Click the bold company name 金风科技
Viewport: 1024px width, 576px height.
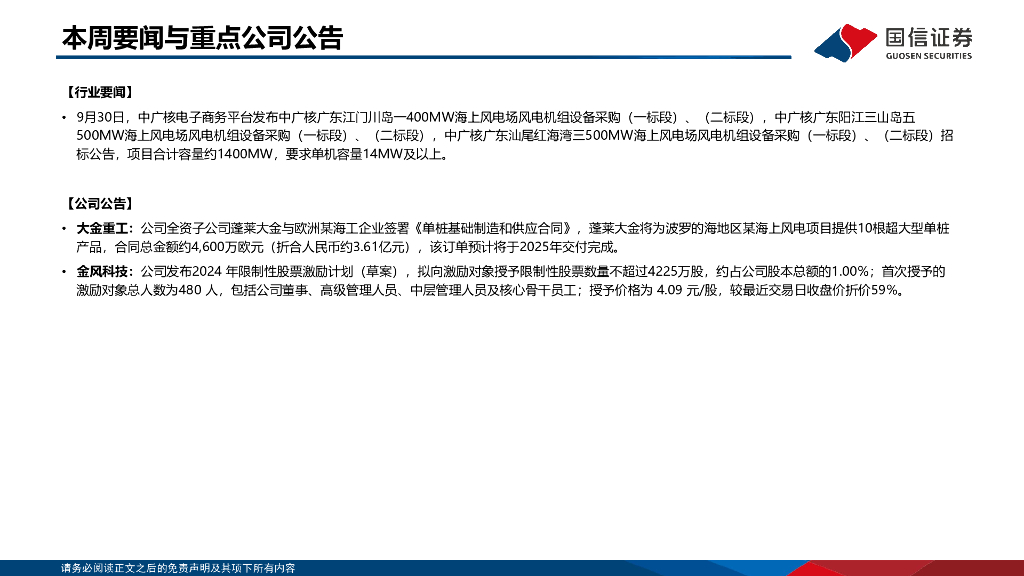click(102, 272)
